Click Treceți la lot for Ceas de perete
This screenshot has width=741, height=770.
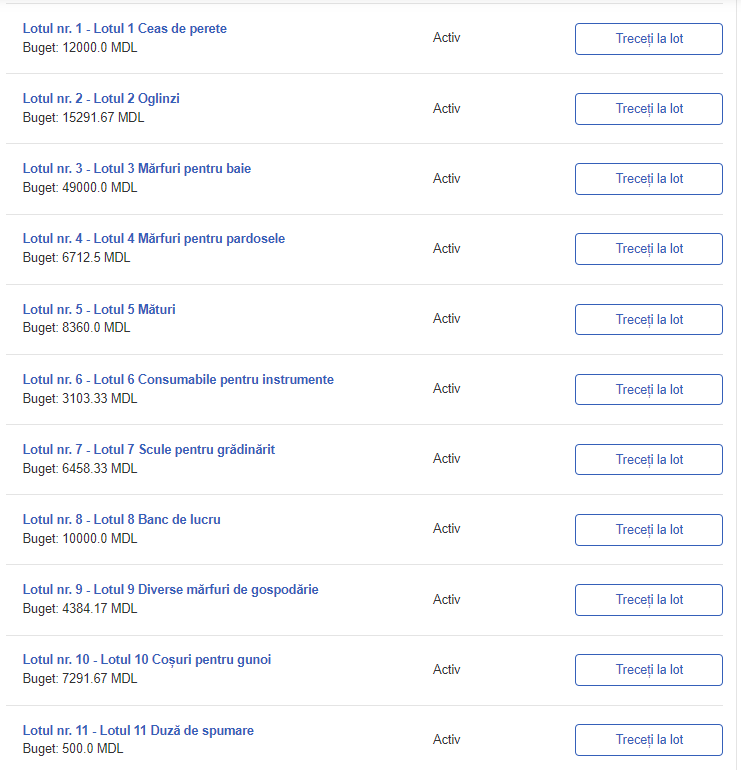[649, 39]
